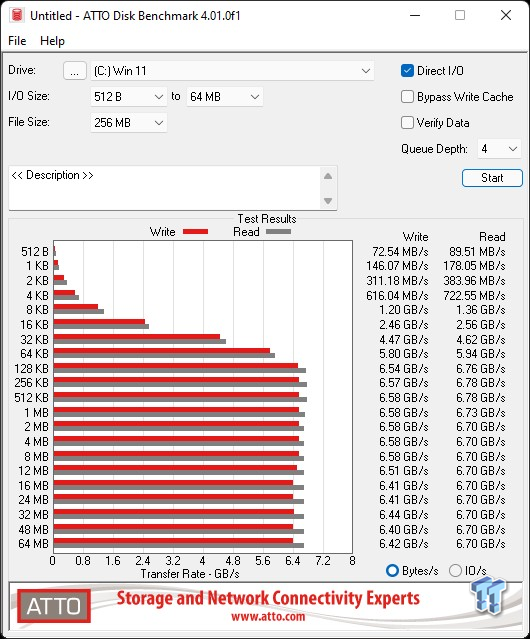Screen dimensions: 530x639
Task: Click the red Write legend swatch
Action: pos(196,231)
